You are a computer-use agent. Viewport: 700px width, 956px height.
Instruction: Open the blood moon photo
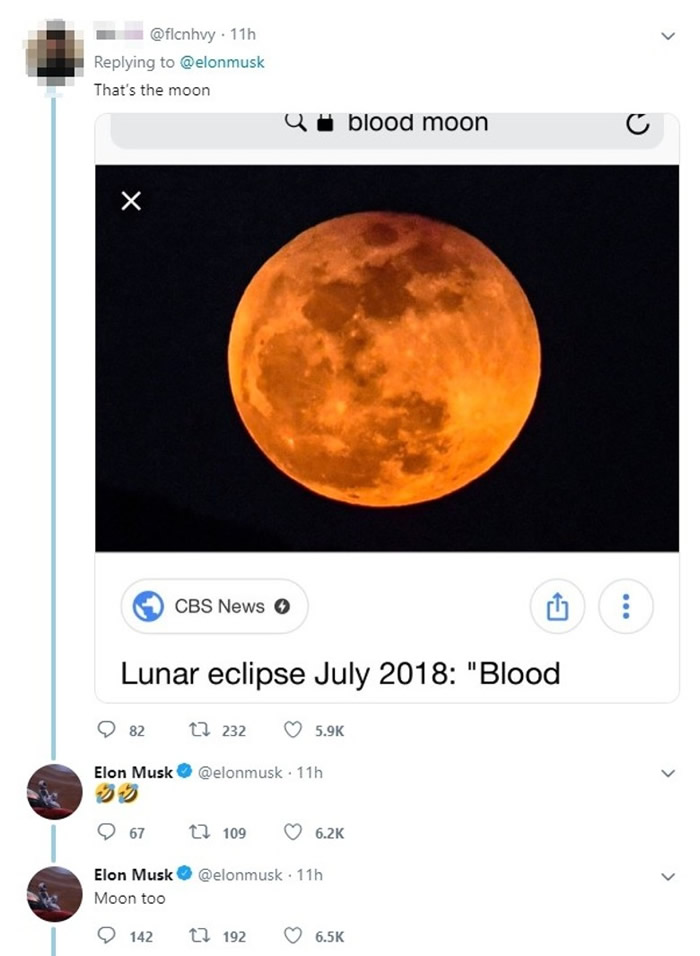coord(385,358)
